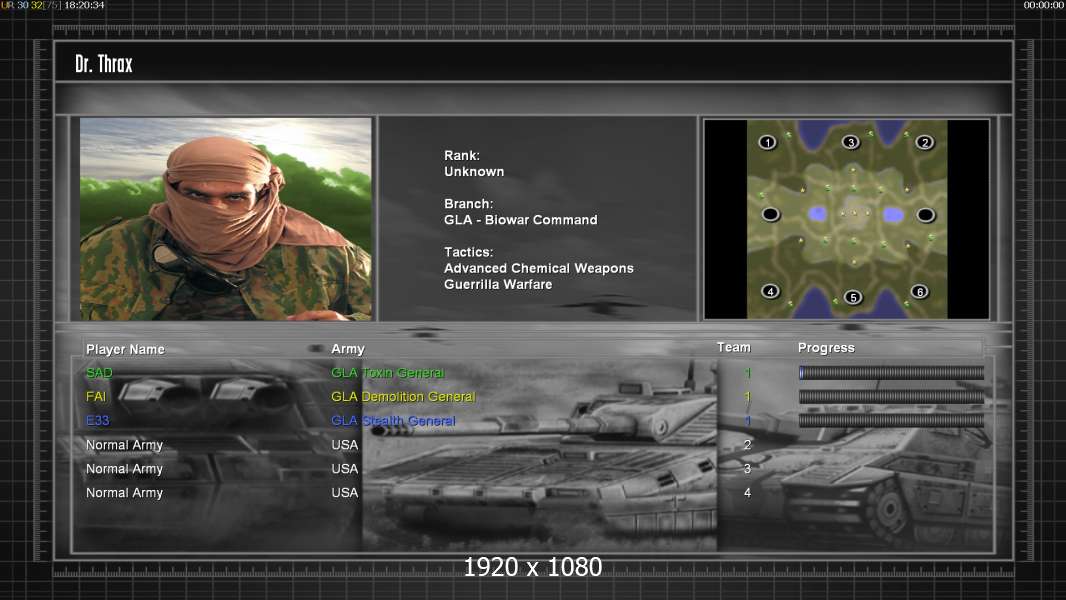Select start position 4 on the map
Screen dimensions: 1066x600
pyautogui.click(x=770, y=292)
